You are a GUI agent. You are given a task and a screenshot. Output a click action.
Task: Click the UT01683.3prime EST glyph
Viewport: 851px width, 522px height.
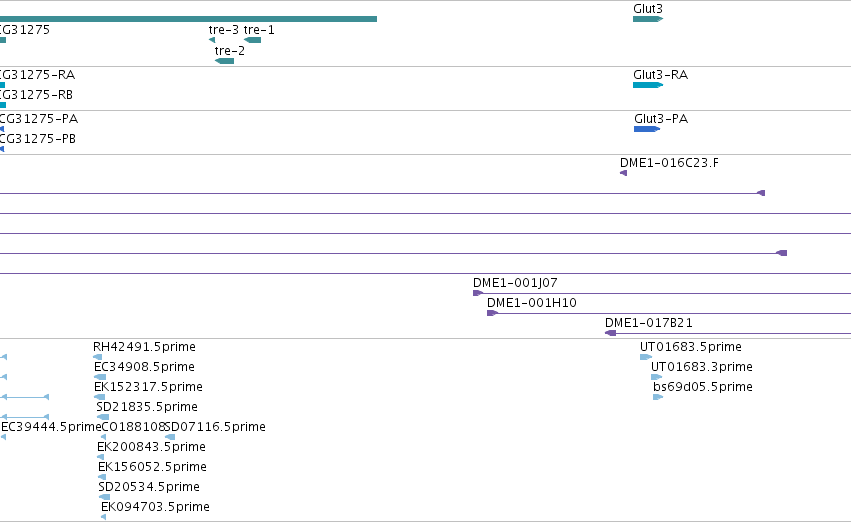657,377
